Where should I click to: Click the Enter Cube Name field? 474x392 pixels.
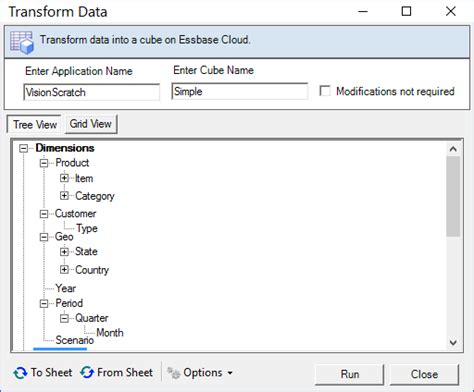pyautogui.click(x=240, y=91)
